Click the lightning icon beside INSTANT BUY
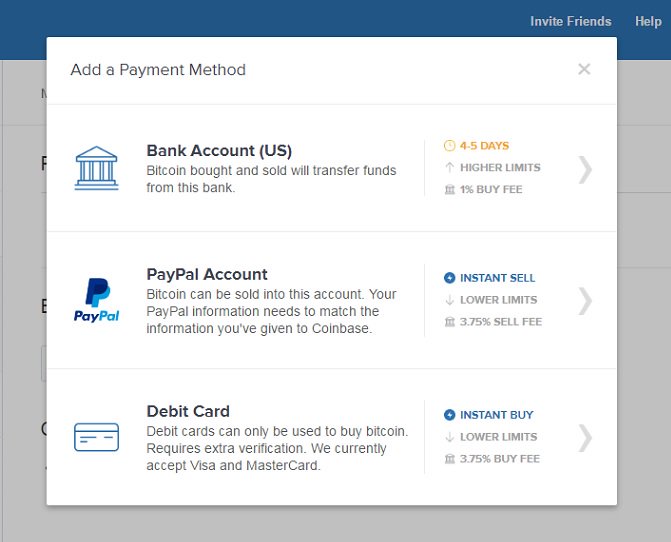 tap(449, 415)
